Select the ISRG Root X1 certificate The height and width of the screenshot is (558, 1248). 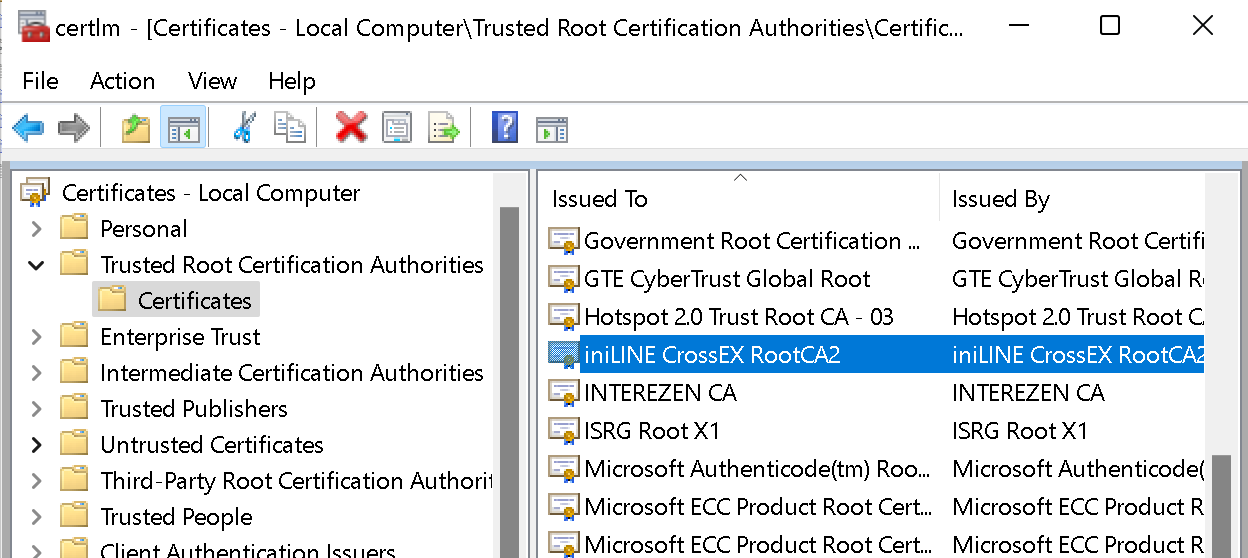click(651, 431)
